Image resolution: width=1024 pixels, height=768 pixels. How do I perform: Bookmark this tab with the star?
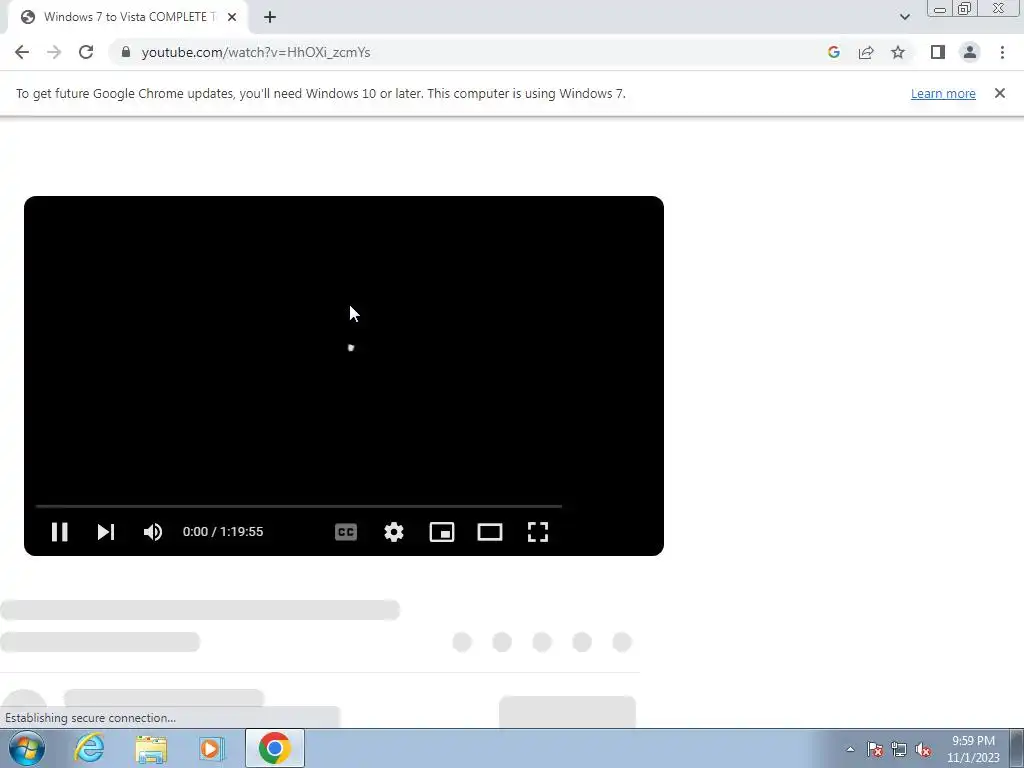tap(898, 52)
